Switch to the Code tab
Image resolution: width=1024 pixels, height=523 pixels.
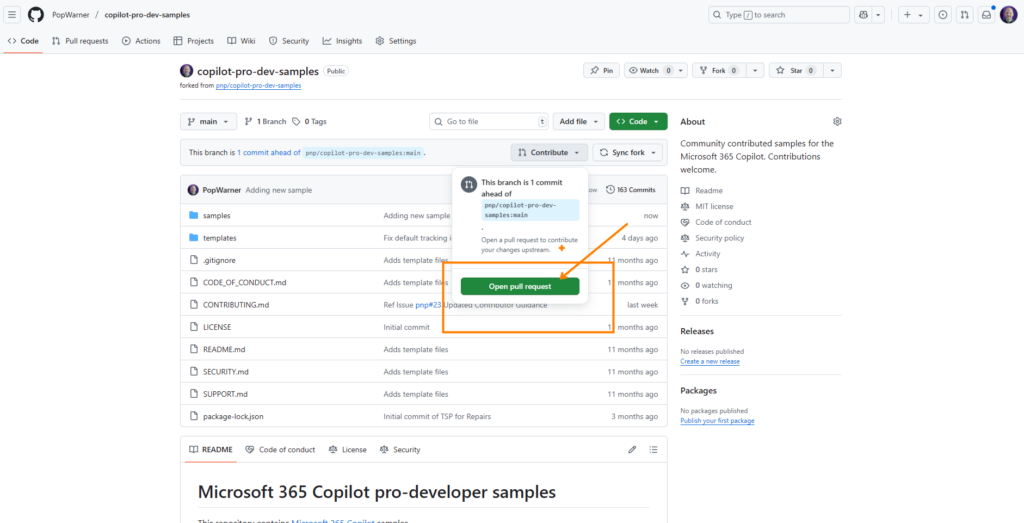[x=23, y=41]
